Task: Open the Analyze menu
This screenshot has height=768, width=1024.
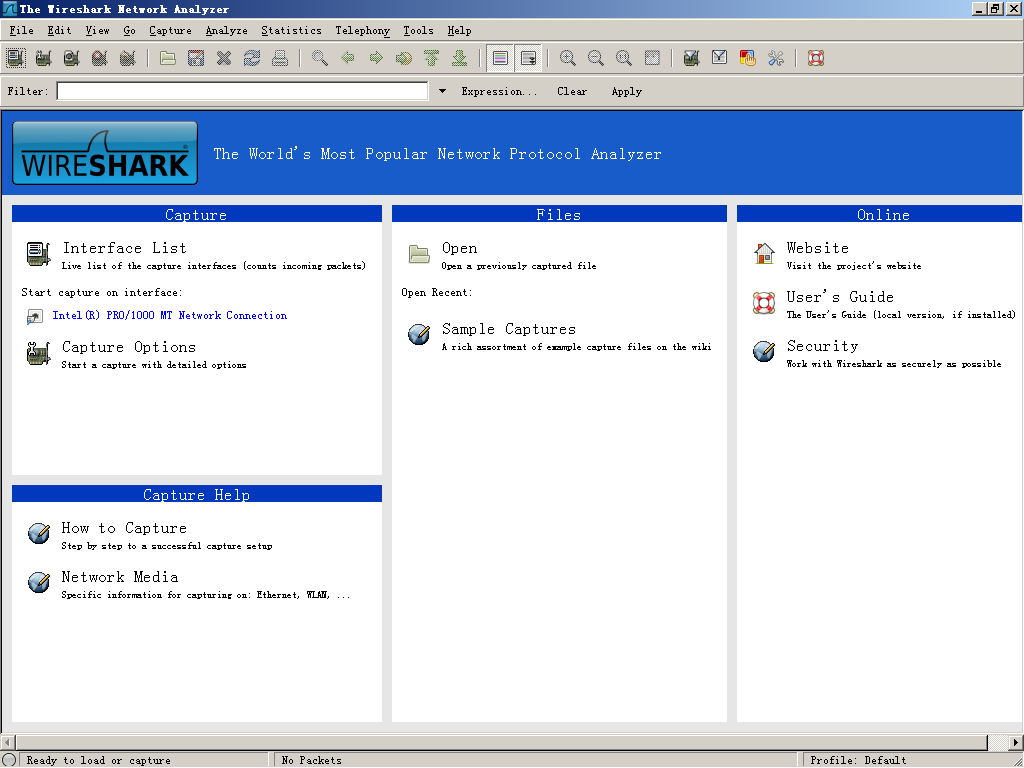Action: pos(227,31)
